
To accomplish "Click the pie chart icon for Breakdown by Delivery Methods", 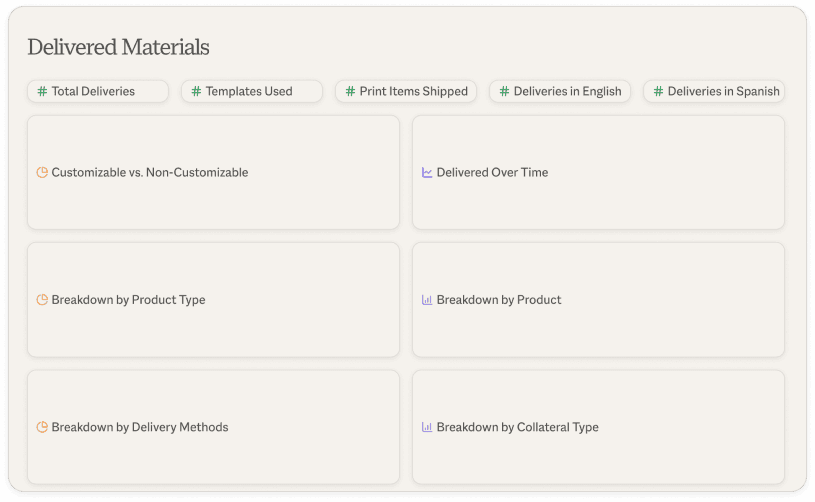I will click(42, 427).
